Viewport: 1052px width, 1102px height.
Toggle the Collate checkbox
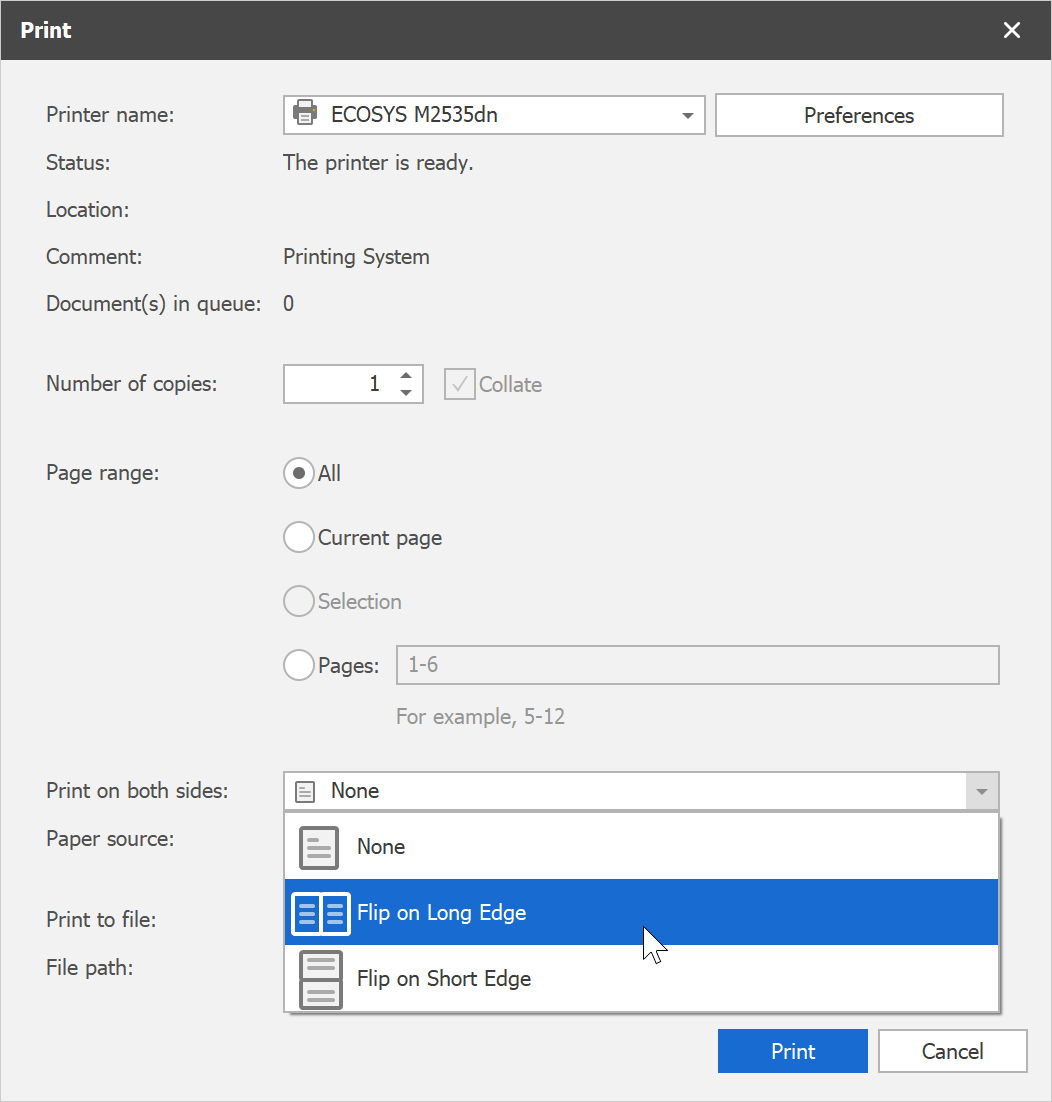click(459, 385)
